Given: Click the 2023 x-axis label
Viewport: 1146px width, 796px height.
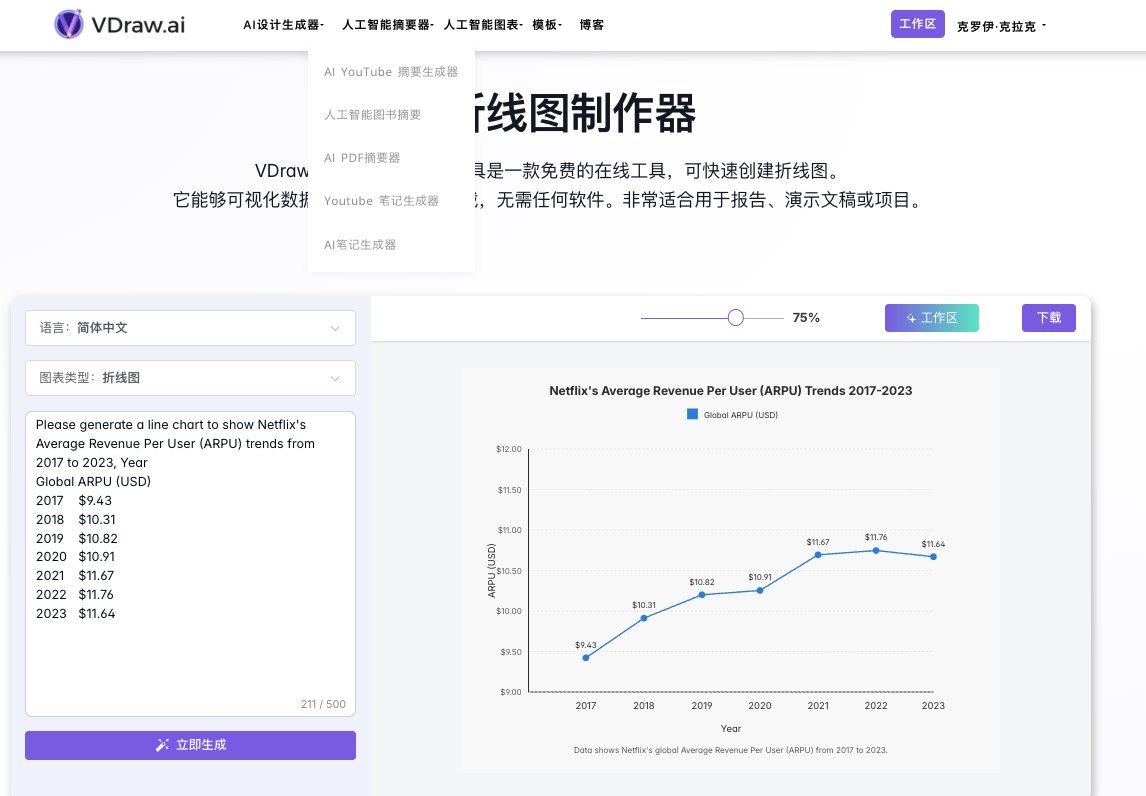Looking at the screenshot, I should pyautogui.click(x=933, y=705).
